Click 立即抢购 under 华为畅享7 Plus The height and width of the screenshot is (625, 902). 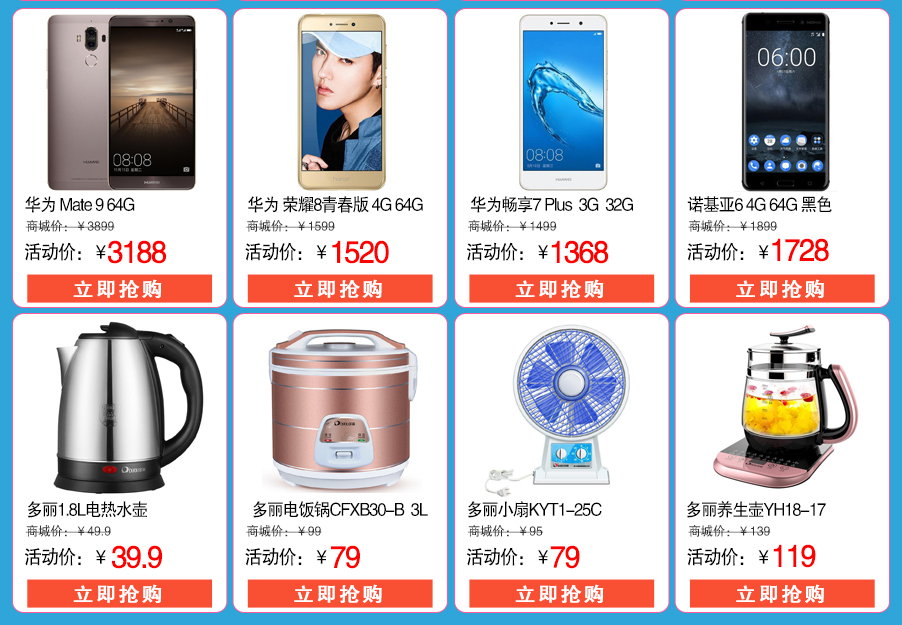561,289
